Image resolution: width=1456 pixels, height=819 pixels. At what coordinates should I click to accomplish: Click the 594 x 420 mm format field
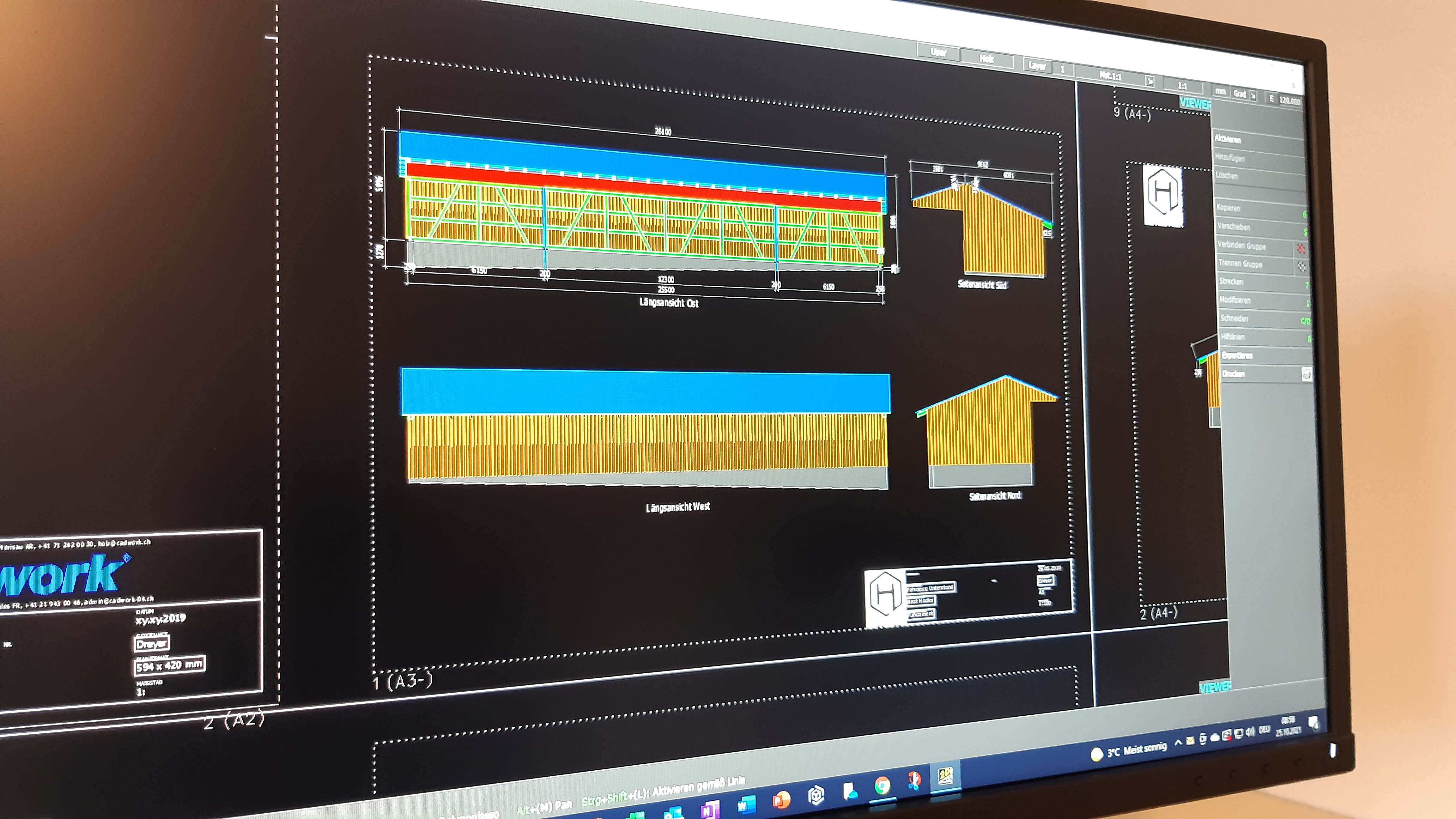(x=170, y=665)
